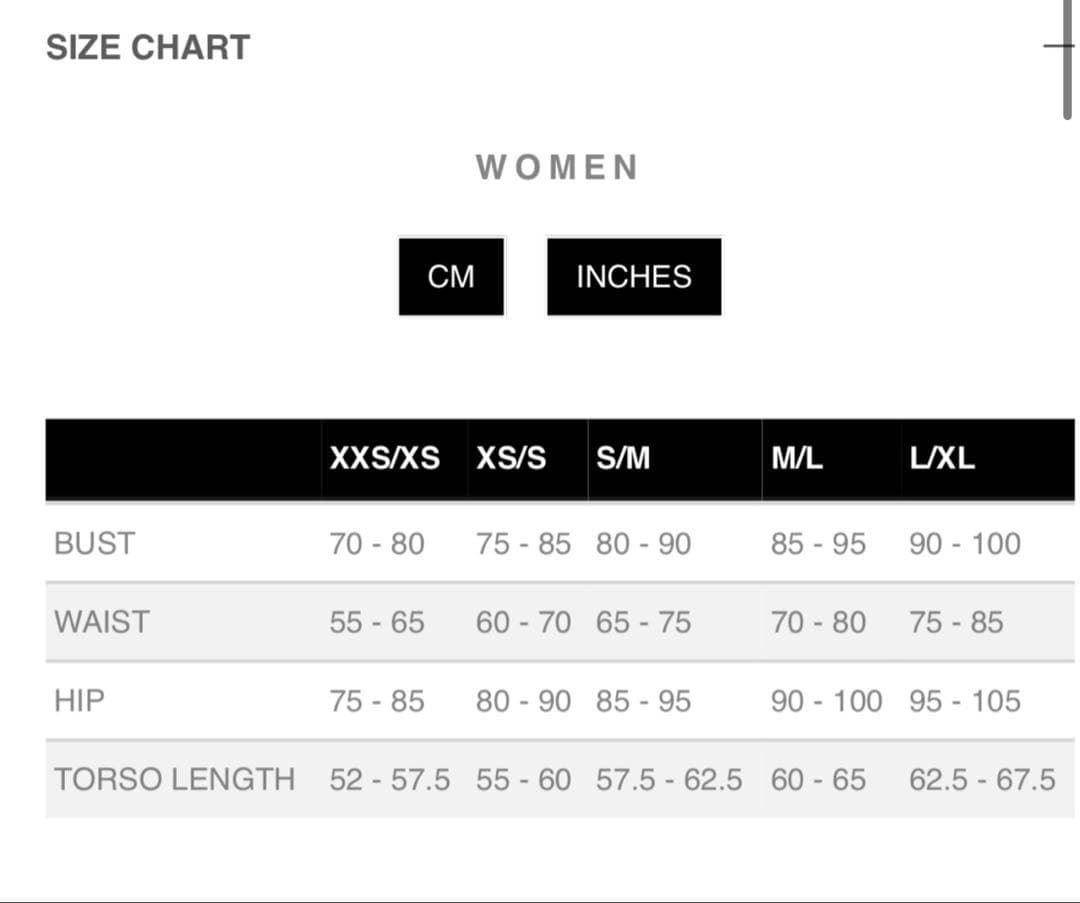
Task: Click the L/XL size column header
Action: 942,458
